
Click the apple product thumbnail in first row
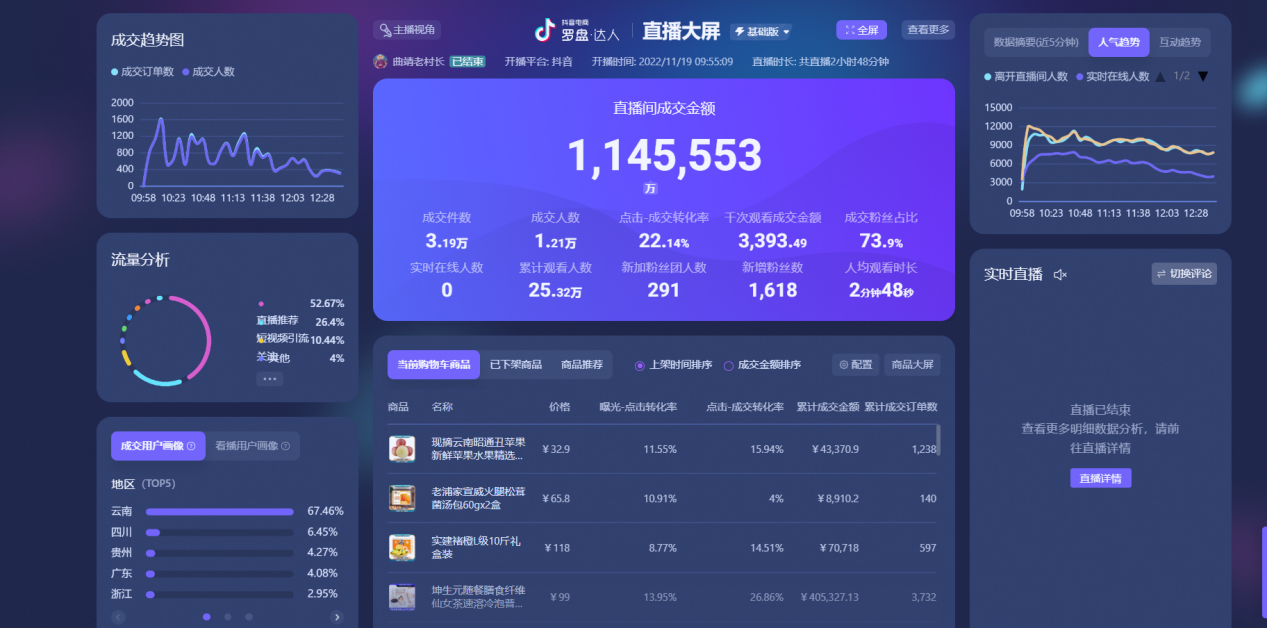(402, 449)
